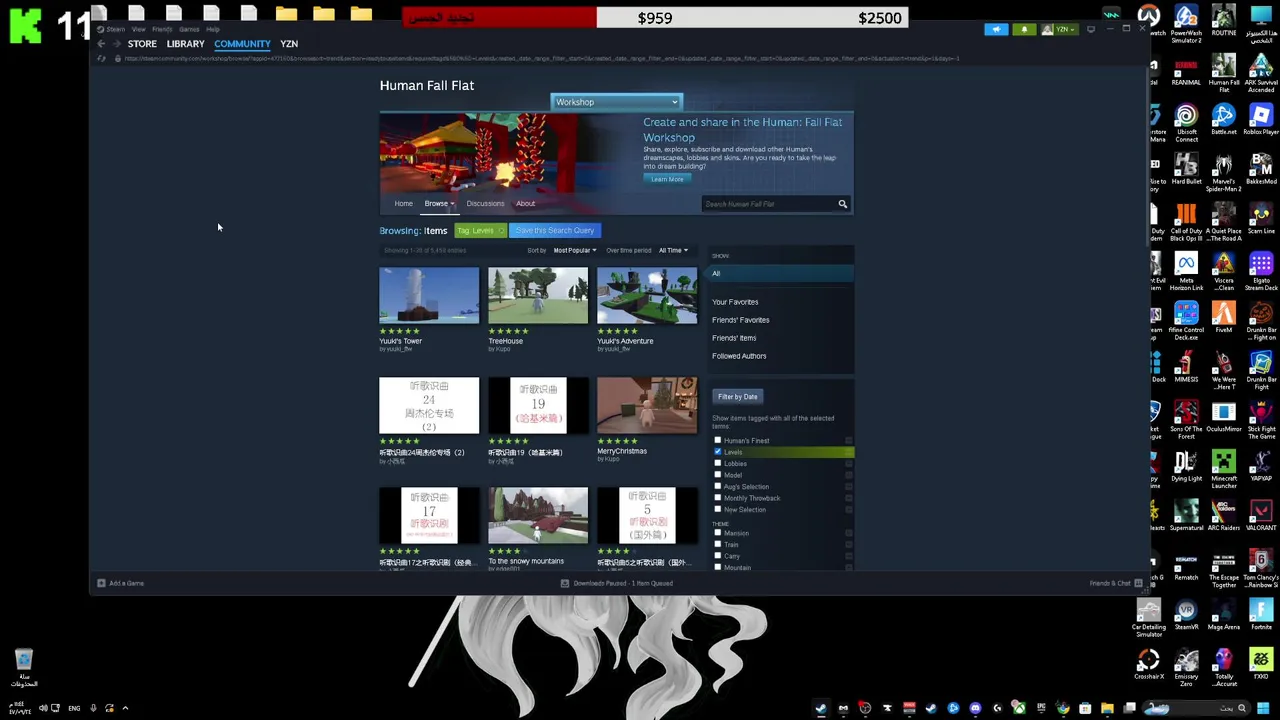Open the YZN profile tab
1280x720 pixels.
pos(289,44)
